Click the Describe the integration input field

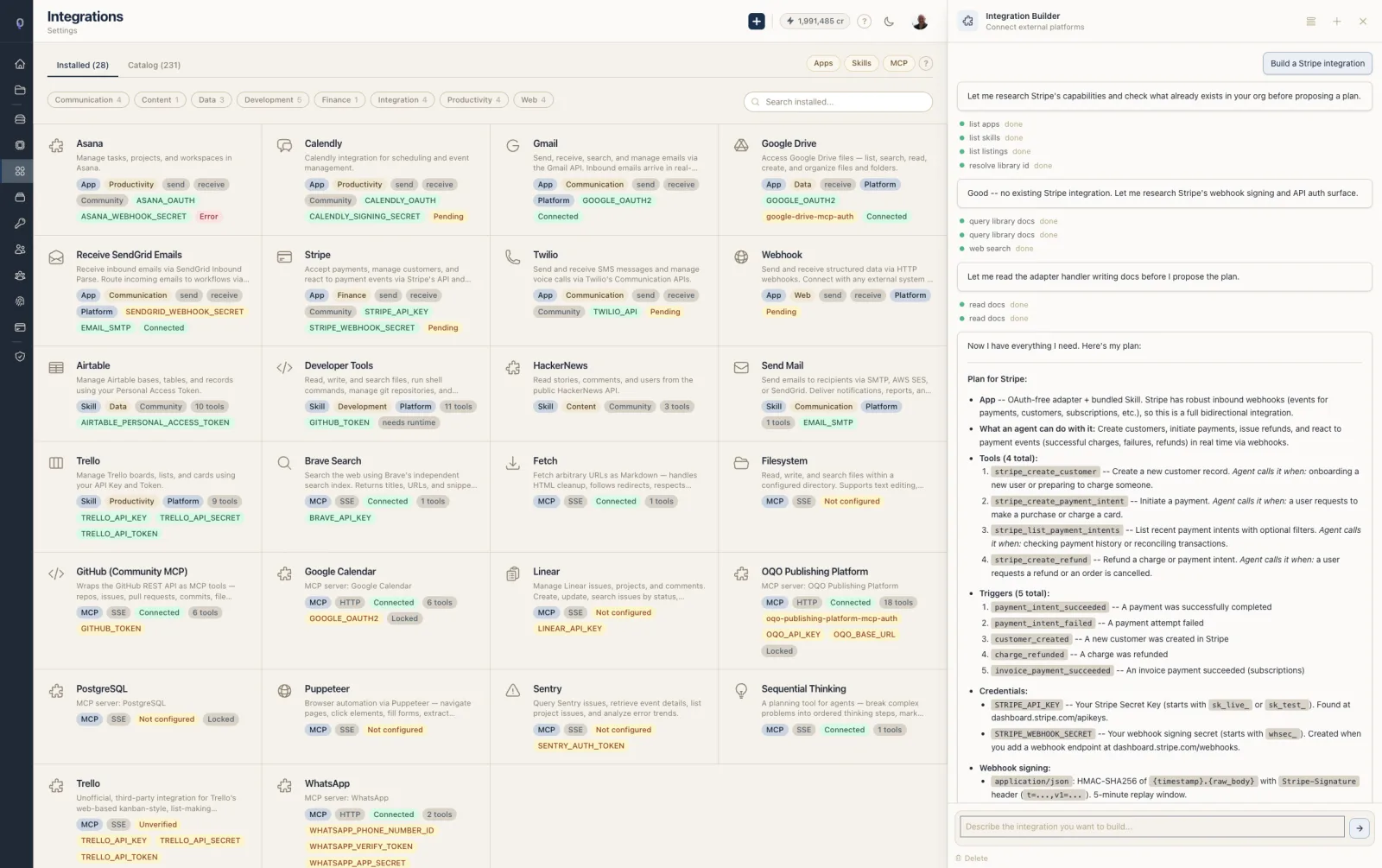pyautogui.click(x=1151, y=827)
